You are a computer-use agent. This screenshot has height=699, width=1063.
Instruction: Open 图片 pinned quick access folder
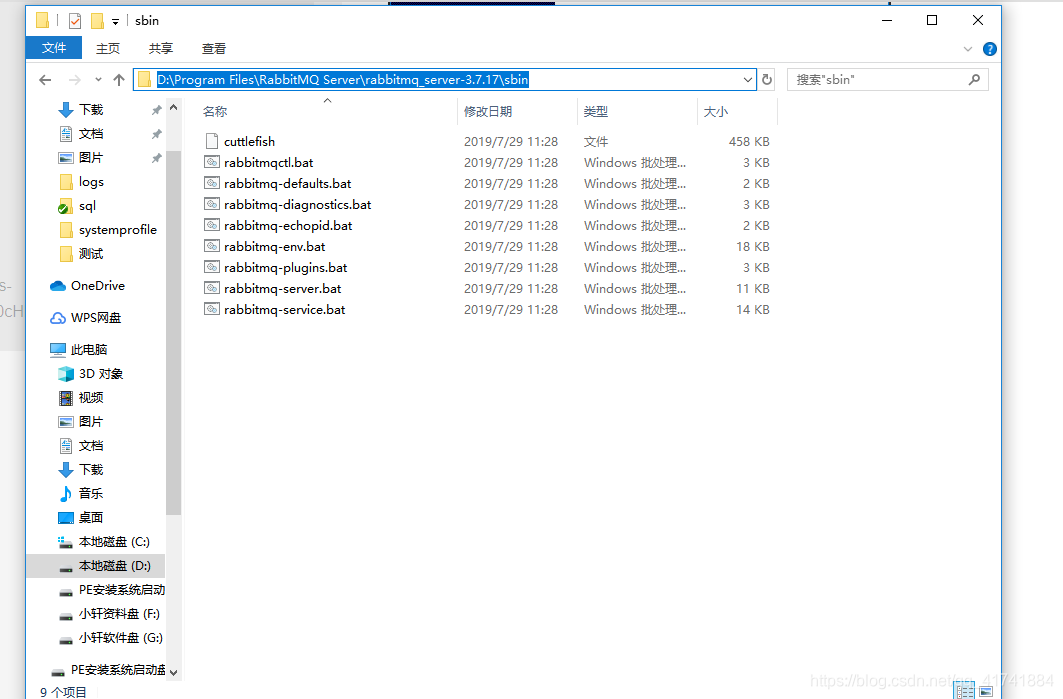tap(91, 158)
